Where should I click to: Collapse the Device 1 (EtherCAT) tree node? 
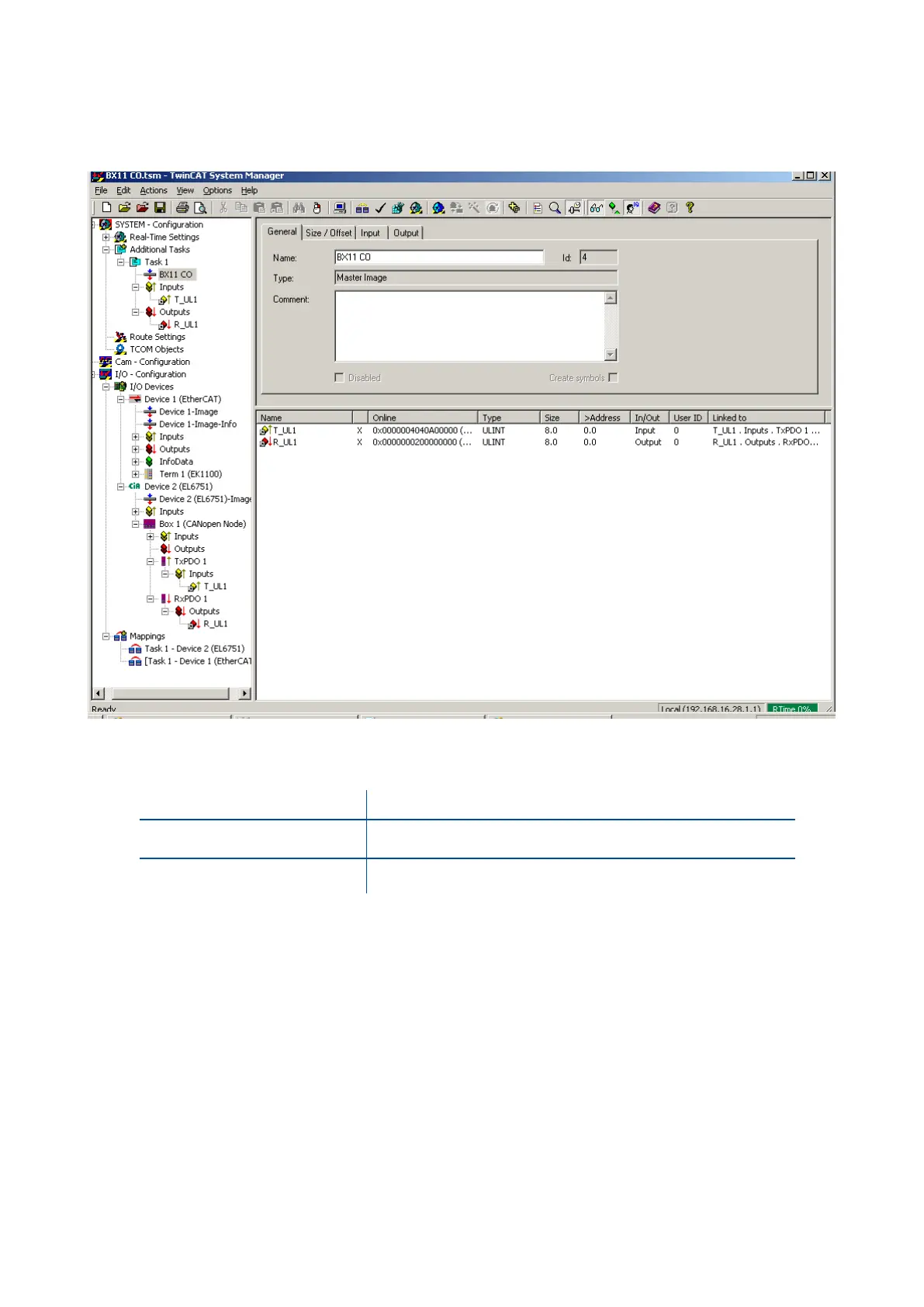(121, 400)
